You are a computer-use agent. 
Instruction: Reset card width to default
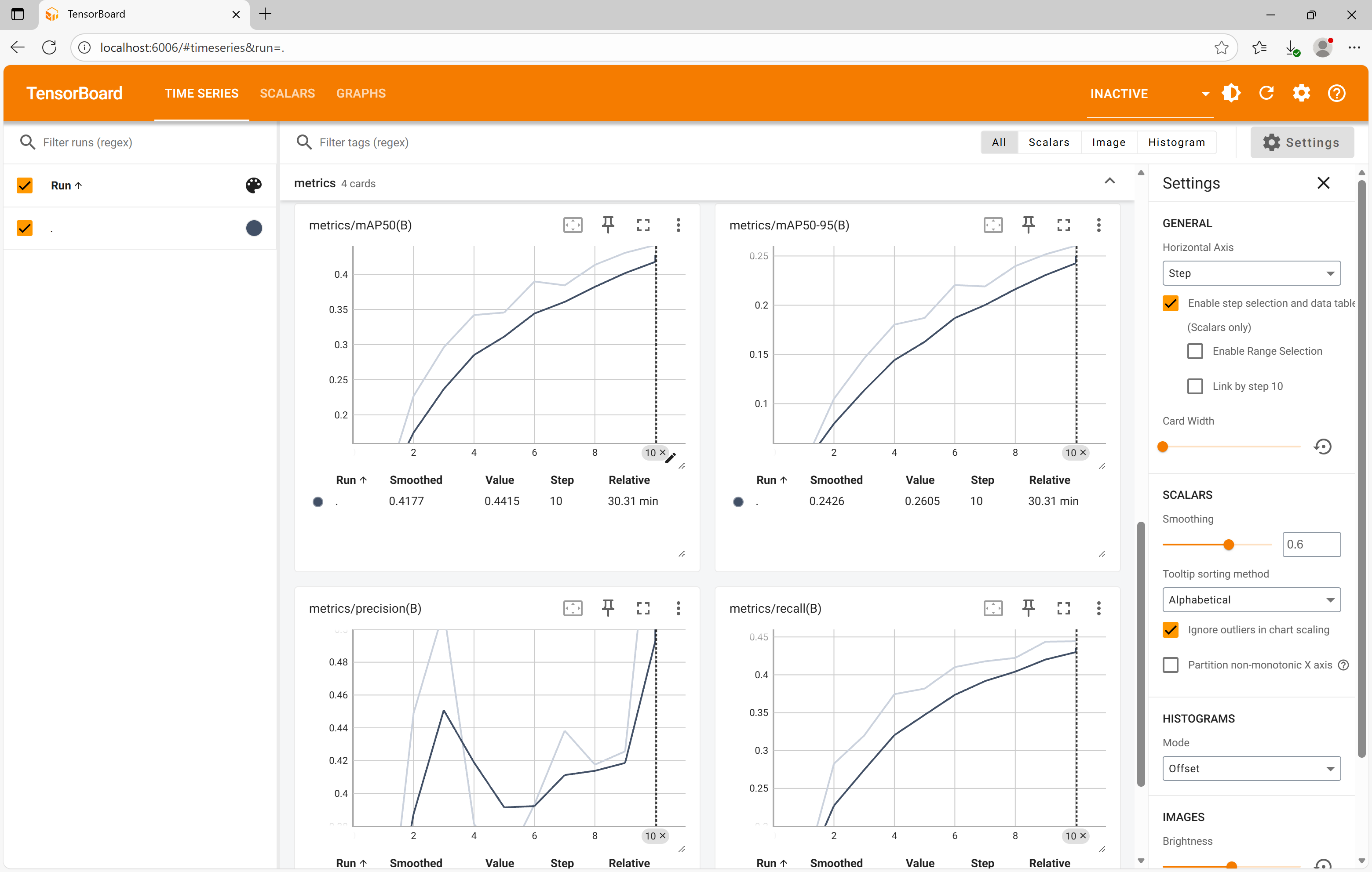point(1322,447)
